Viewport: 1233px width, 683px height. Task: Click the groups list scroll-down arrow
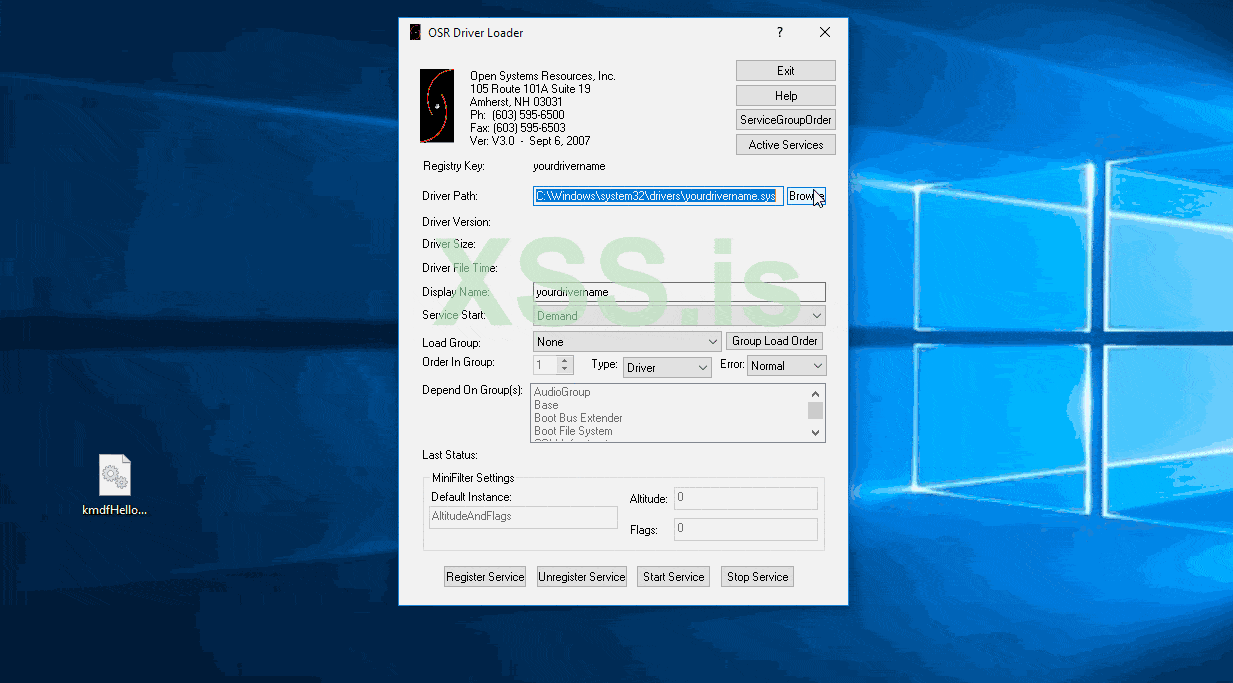pos(816,433)
